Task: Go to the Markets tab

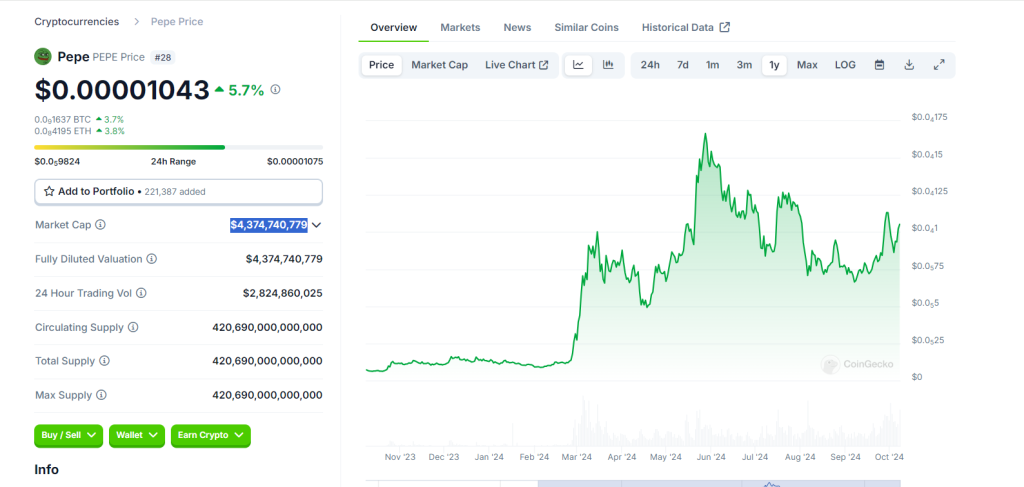Action: click(x=460, y=27)
